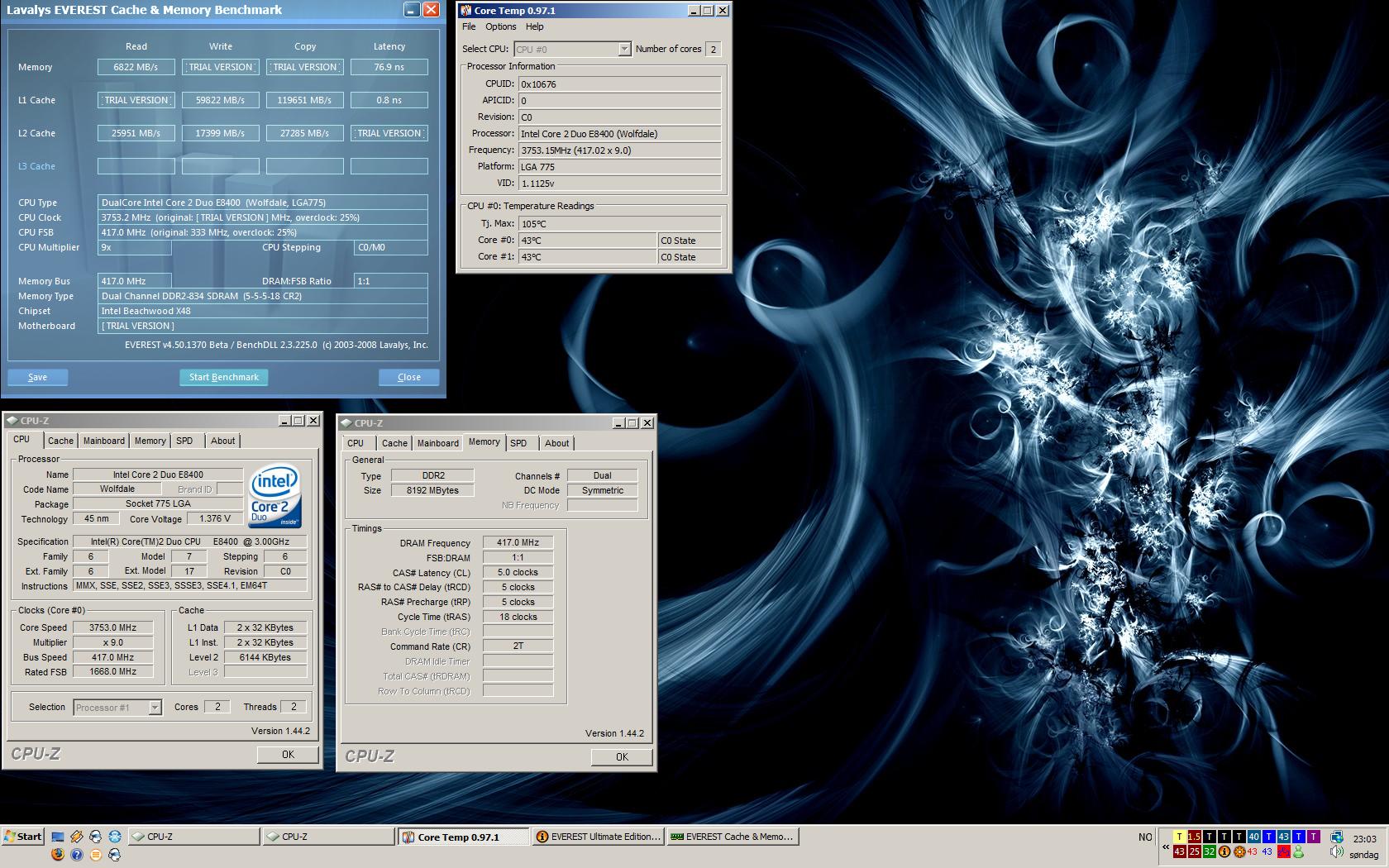Click the NO language indicator on taskbar
This screenshot has width=1389, height=868.
1145,837
